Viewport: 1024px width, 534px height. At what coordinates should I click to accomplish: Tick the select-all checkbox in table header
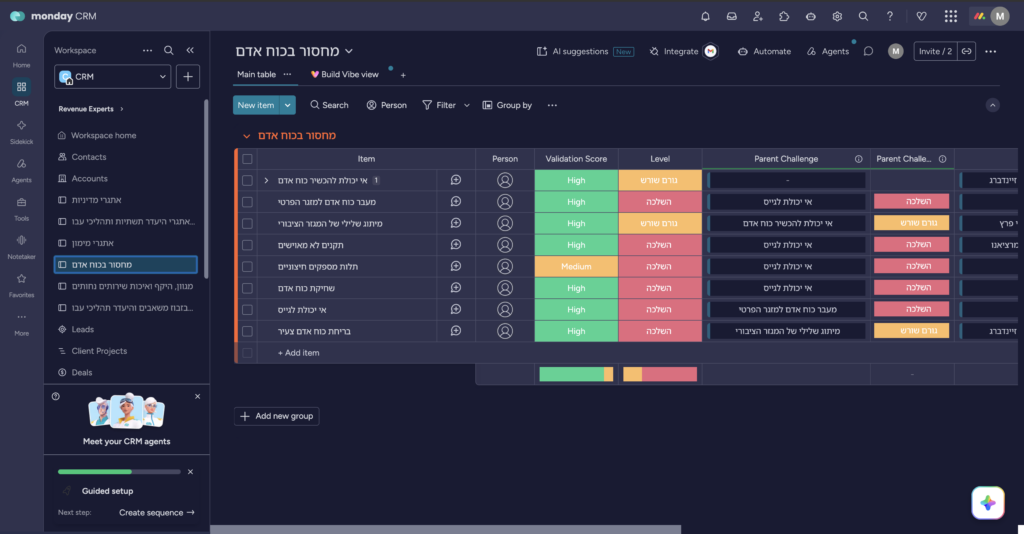click(x=248, y=159)
